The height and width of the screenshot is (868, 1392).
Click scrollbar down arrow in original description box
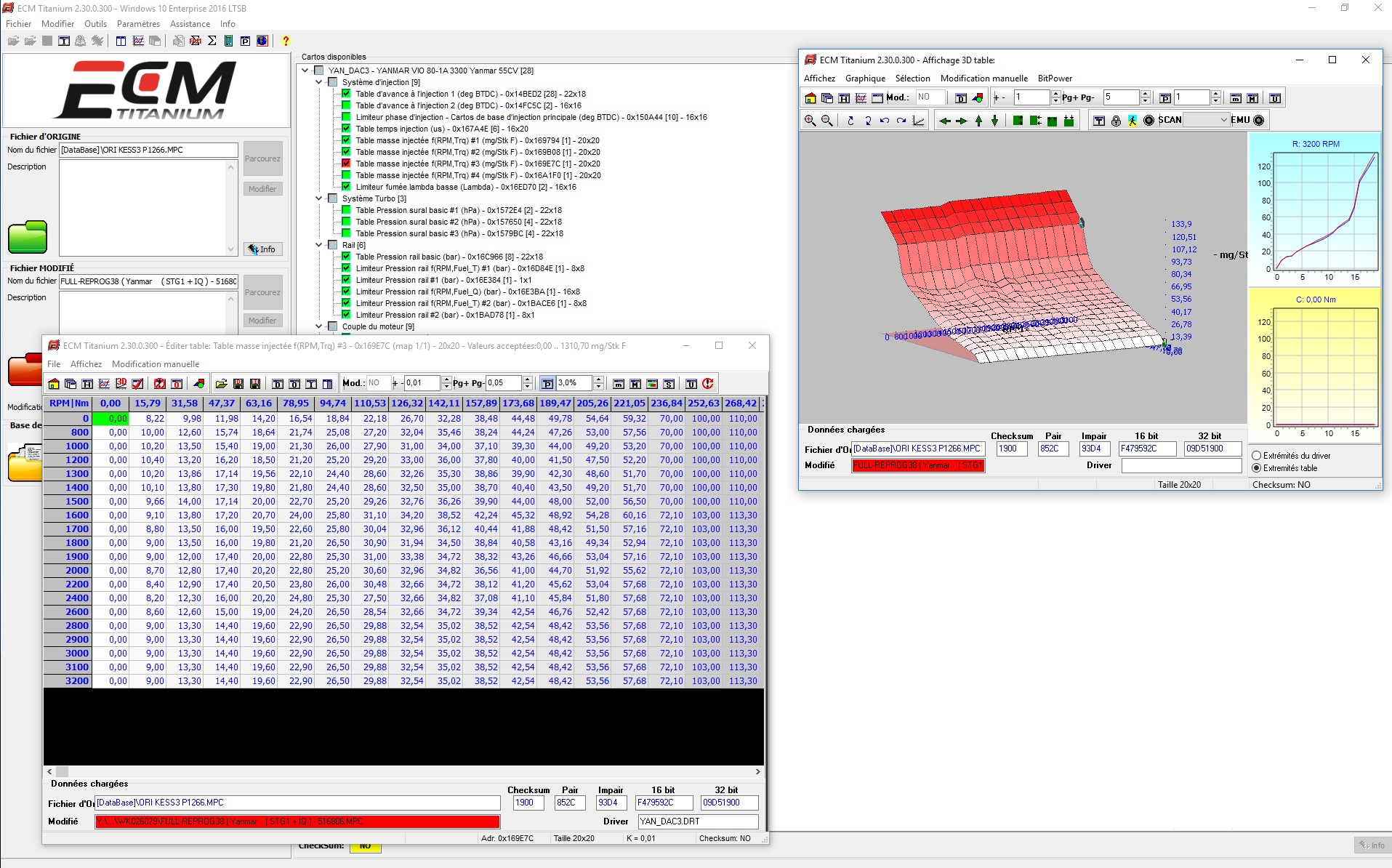pyautogui.click(x=231, y=249)
